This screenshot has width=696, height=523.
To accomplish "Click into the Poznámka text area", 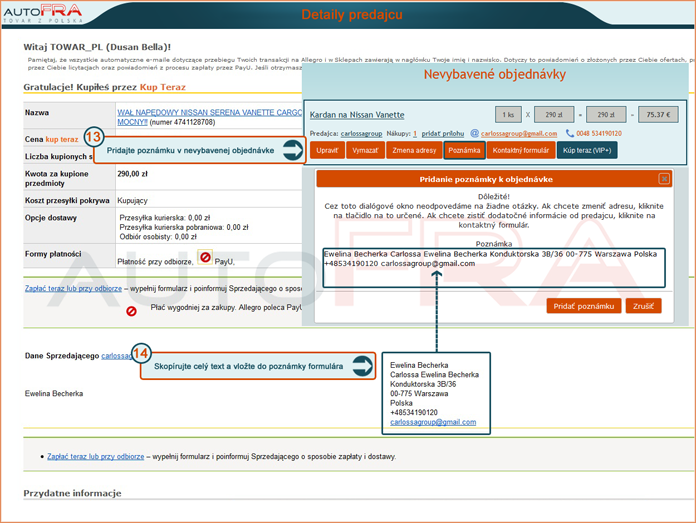I will pos(494,268).
